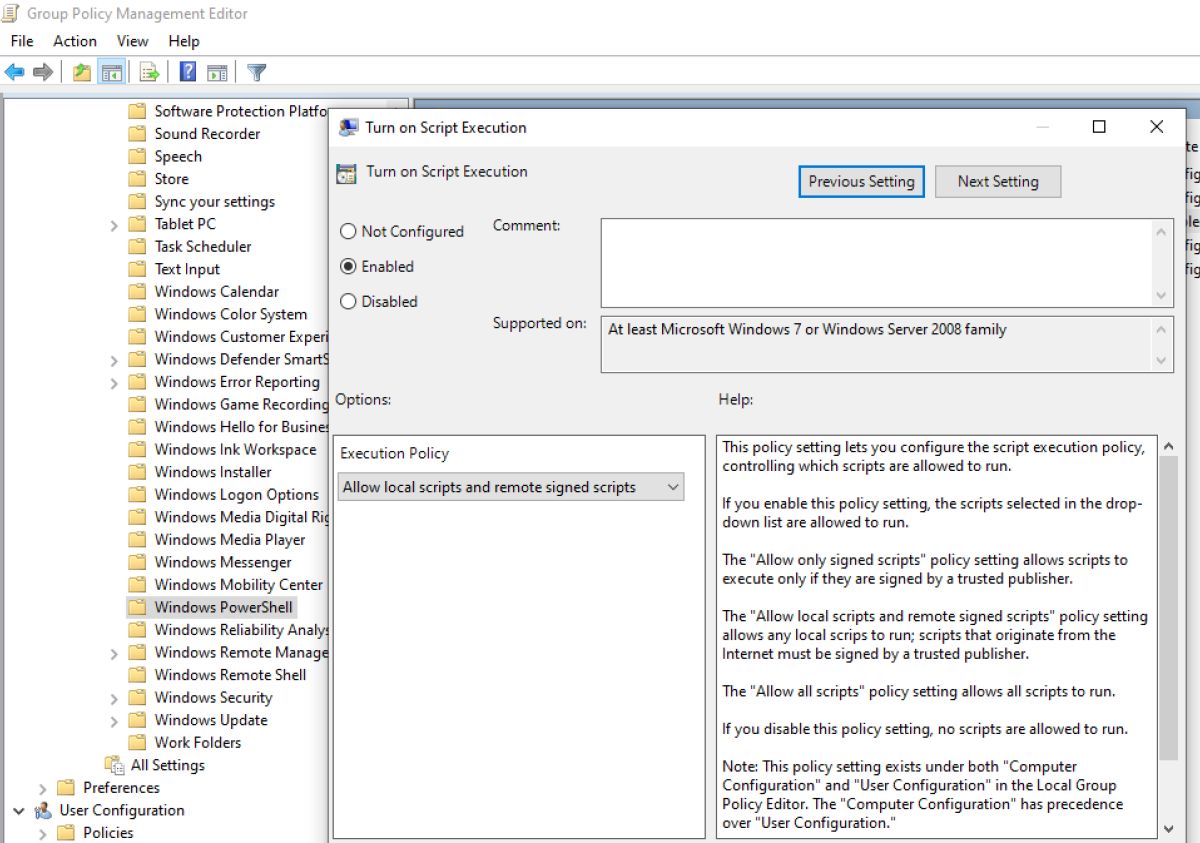Viewport: 1200px width, 843px height.
Task: Click the Work Folders folder icon
Action: (137, 742)
